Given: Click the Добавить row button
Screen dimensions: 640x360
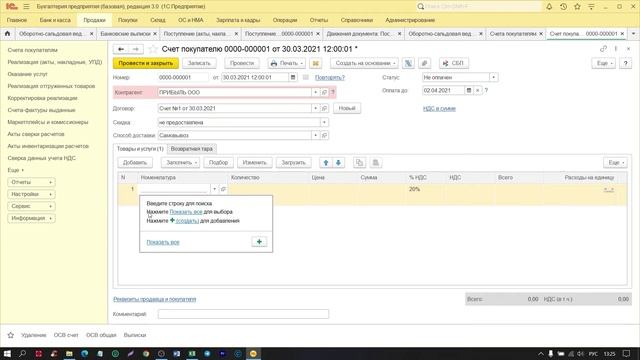Looking at the screenshot, I should 135,162.
